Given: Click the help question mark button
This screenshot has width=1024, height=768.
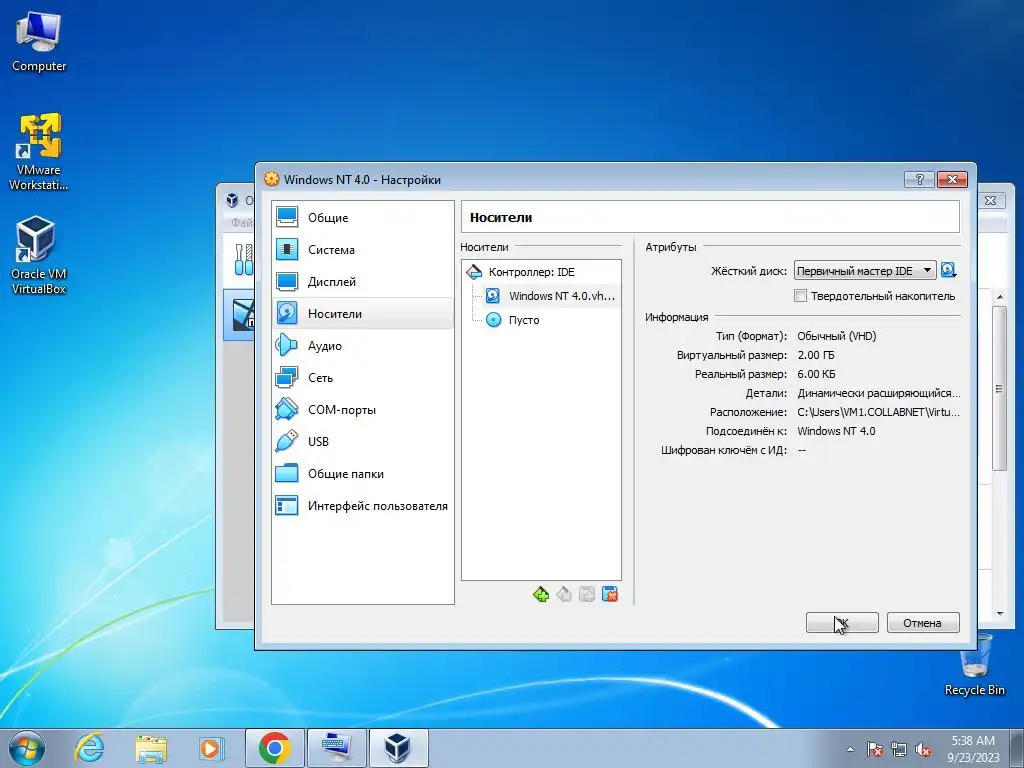Looking at the screenshot, I should pos(920,180).
